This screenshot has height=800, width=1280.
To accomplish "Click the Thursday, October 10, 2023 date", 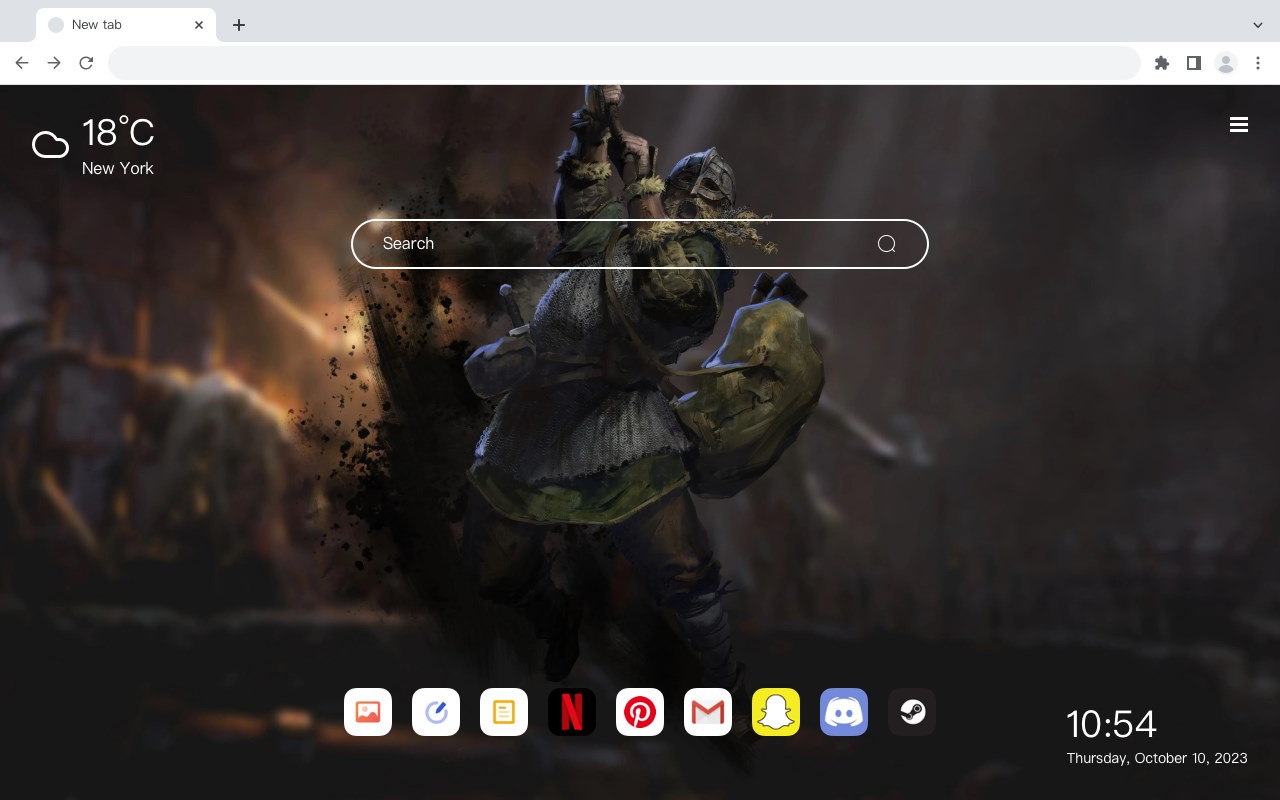I will (x=1157, y=758).
